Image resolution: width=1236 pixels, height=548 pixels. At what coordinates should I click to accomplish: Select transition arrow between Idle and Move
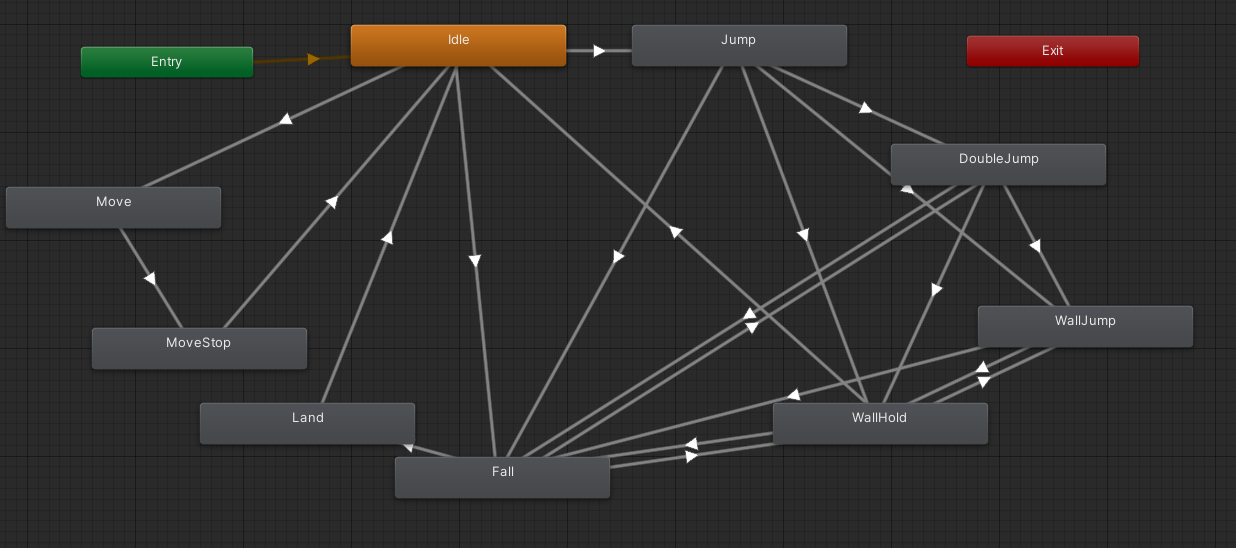pyautogui.click(x=286, y=119)
